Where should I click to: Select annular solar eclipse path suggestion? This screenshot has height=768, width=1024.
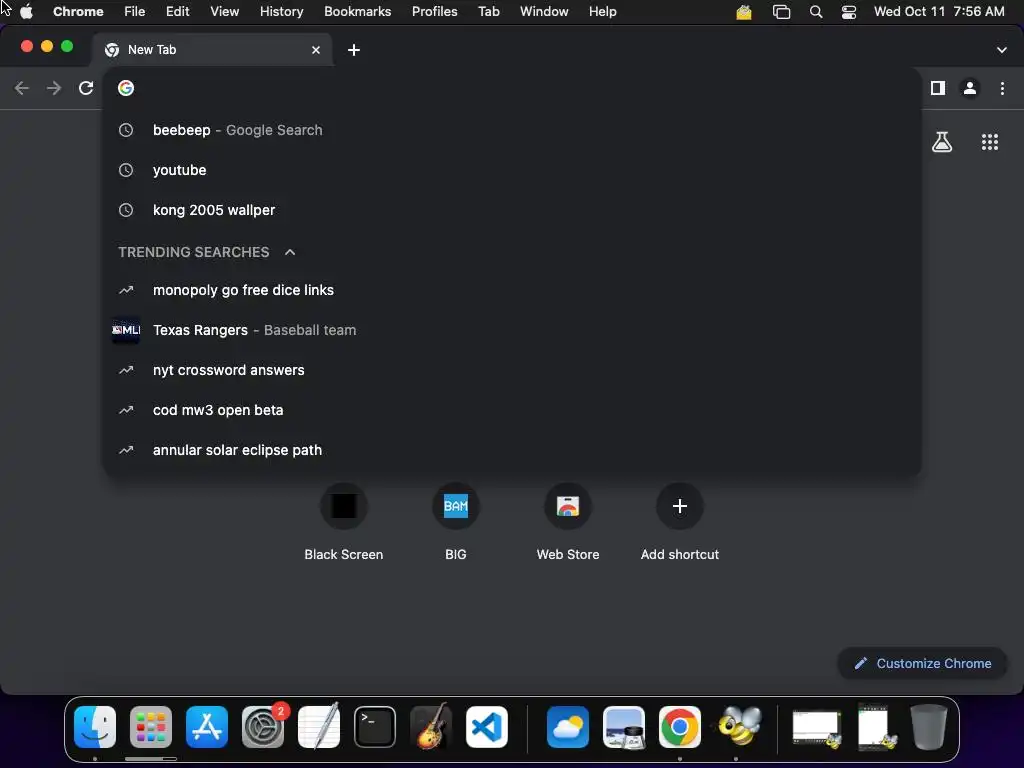512,450
